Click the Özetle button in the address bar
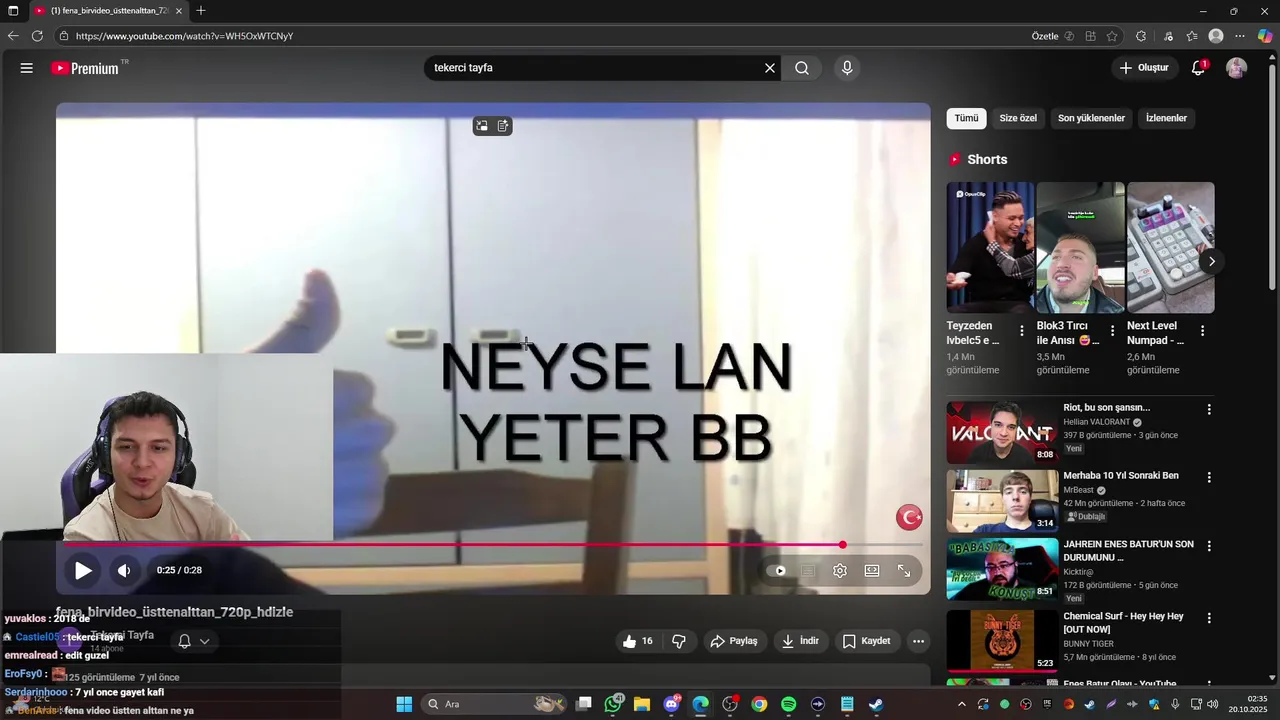Viewport: 1280px width, 720px height. tap(1045, 36)
